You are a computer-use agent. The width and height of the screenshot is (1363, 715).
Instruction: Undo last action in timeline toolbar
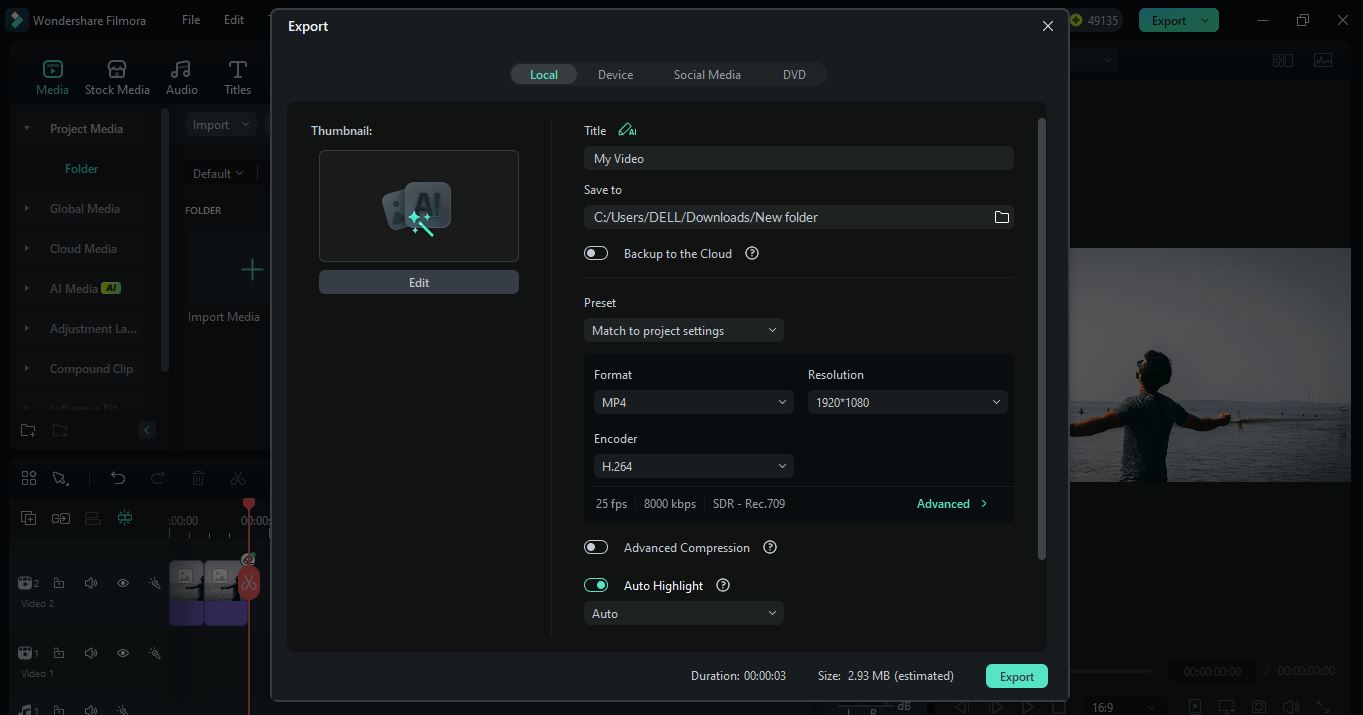pyautogui.click(x=118, y=478)
